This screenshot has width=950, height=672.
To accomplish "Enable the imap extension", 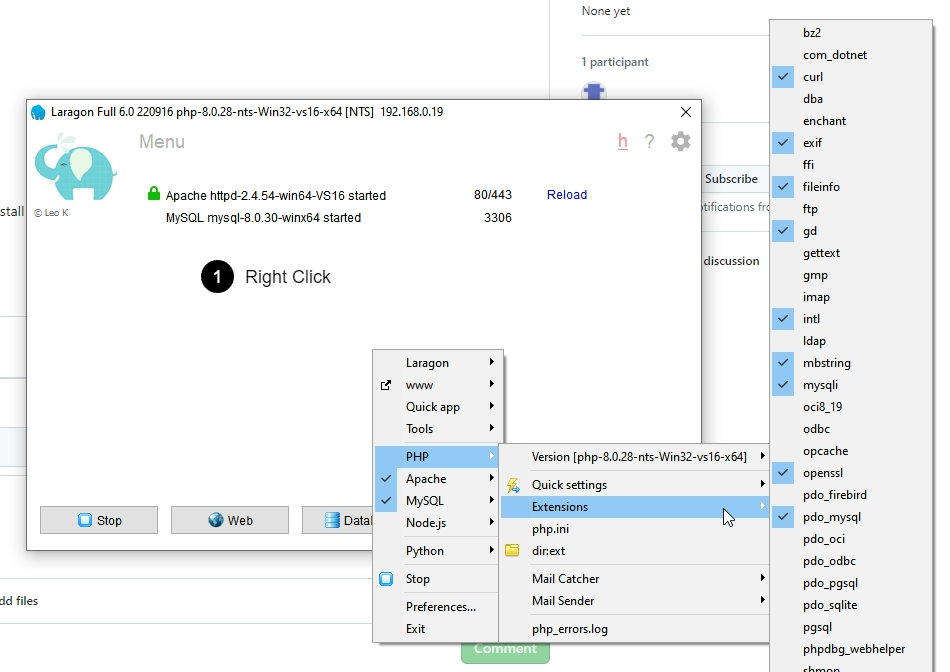I will coord(851,297).
